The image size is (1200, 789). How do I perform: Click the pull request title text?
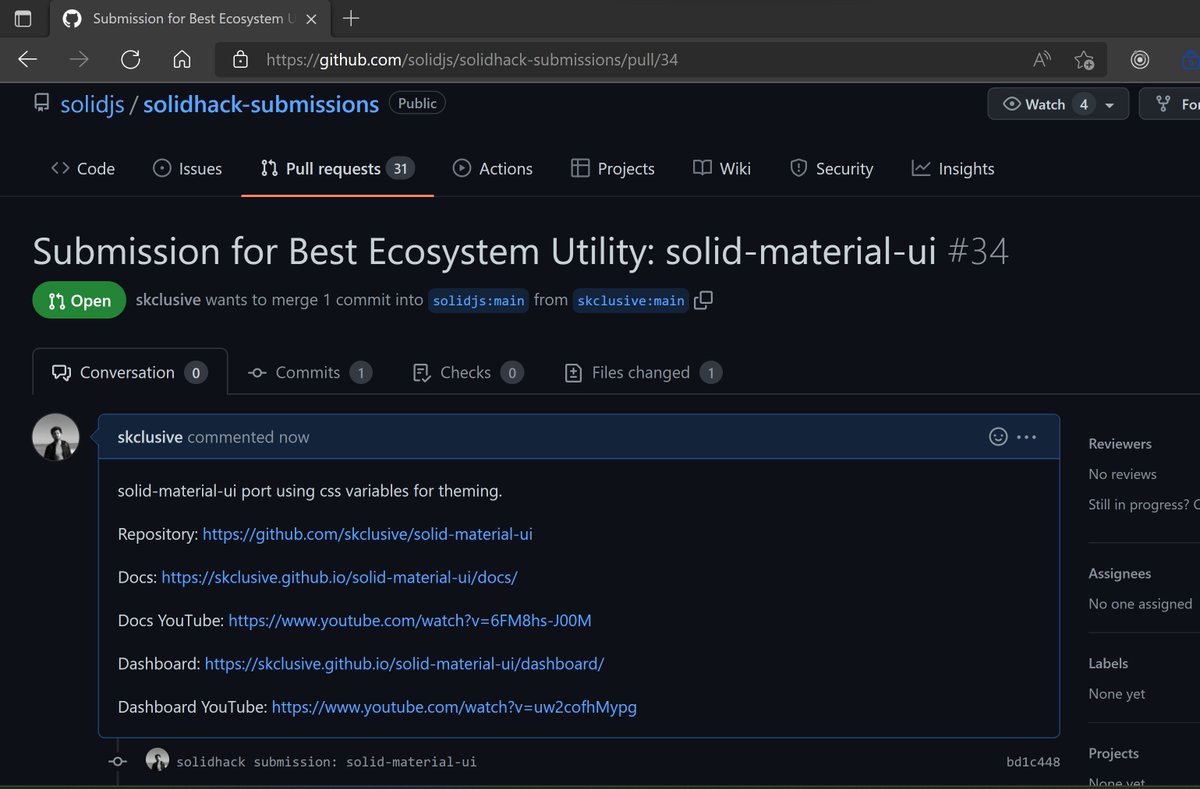pyautogui.click(x=484, y=251)
